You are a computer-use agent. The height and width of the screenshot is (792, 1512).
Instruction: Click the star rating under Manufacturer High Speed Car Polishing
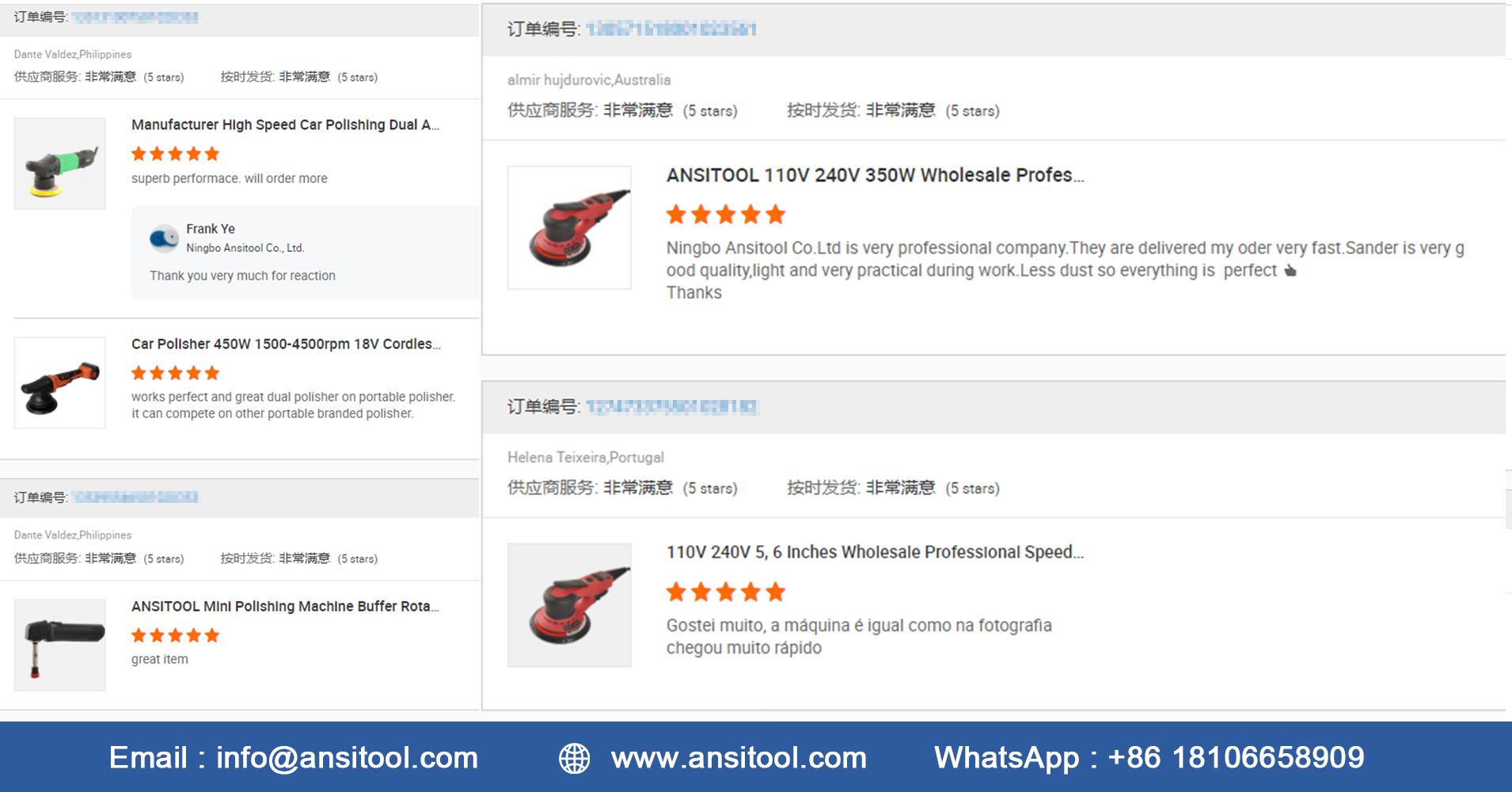tap(175, 154)
